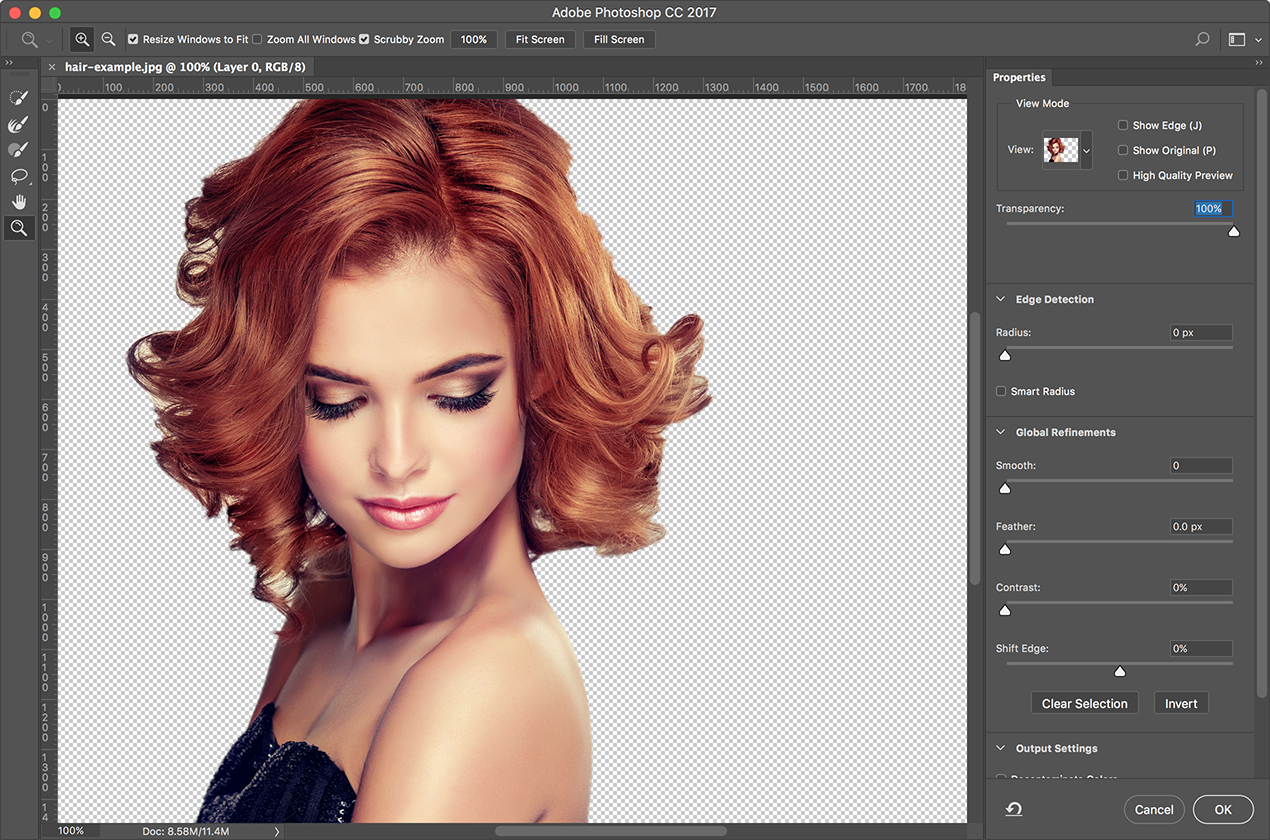The height and width of the screenshot is (840, 1270).
Task: Select the hair-example.jpg document tab
Action: pos(185,67)
